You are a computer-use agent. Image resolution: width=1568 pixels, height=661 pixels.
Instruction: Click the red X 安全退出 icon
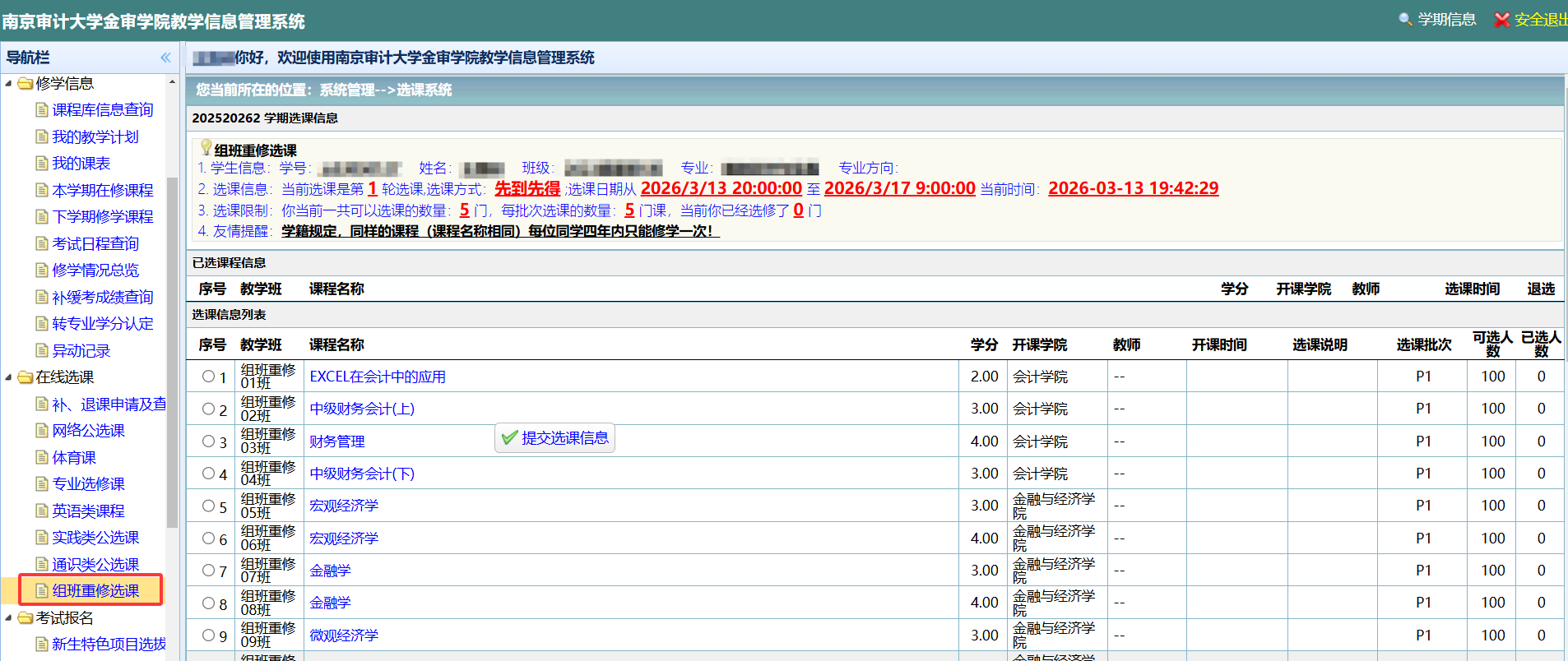coord(1501,20)
